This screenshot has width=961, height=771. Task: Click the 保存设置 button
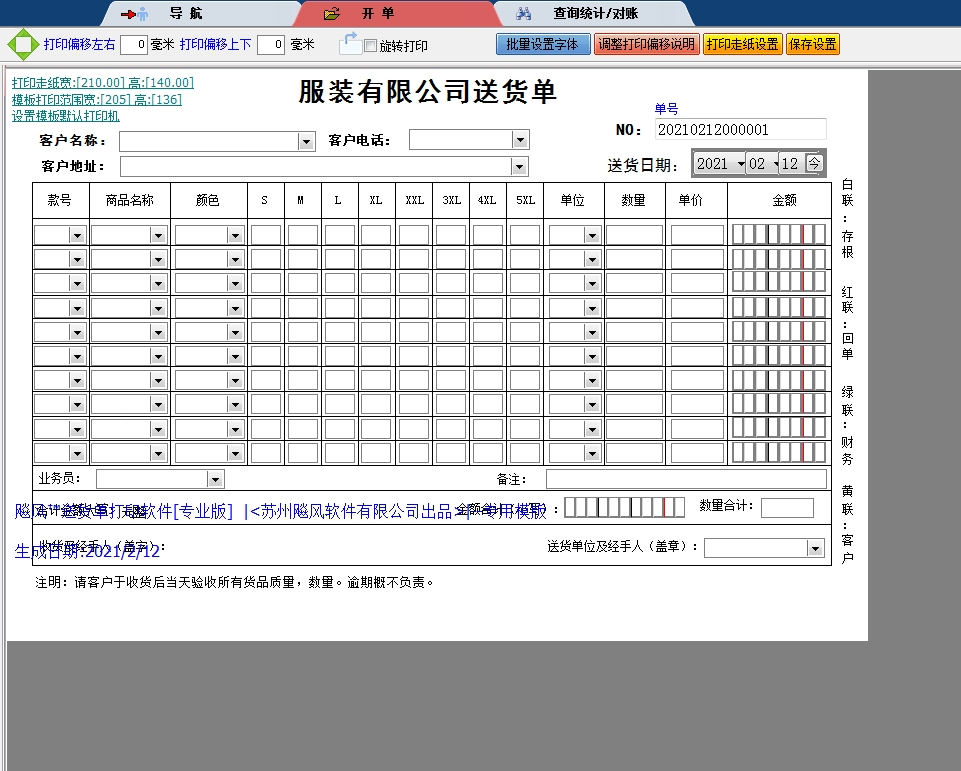point(812,44)
